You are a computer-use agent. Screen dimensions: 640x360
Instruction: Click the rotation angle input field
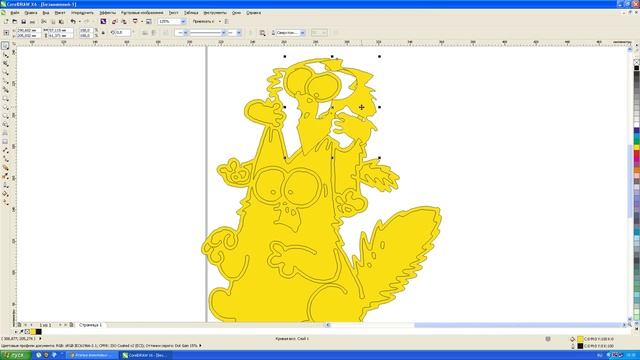122,33
